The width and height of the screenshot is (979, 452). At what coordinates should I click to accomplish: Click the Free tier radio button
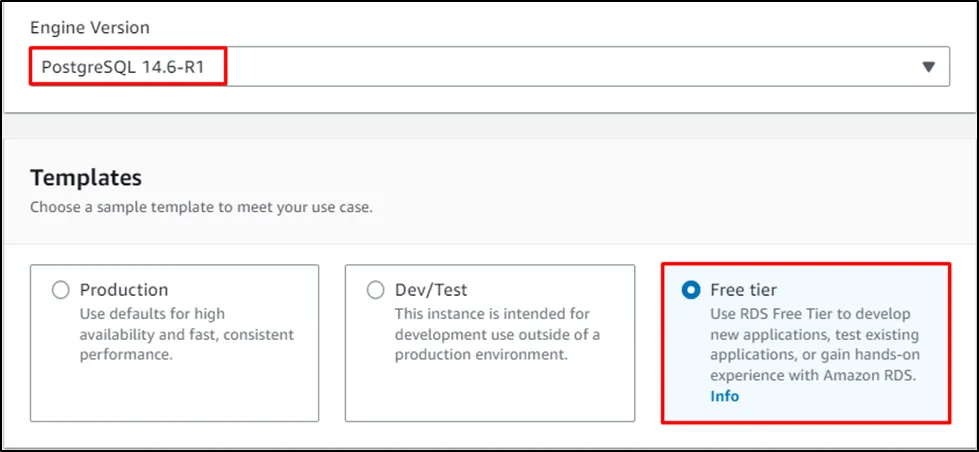click(690, 290)
